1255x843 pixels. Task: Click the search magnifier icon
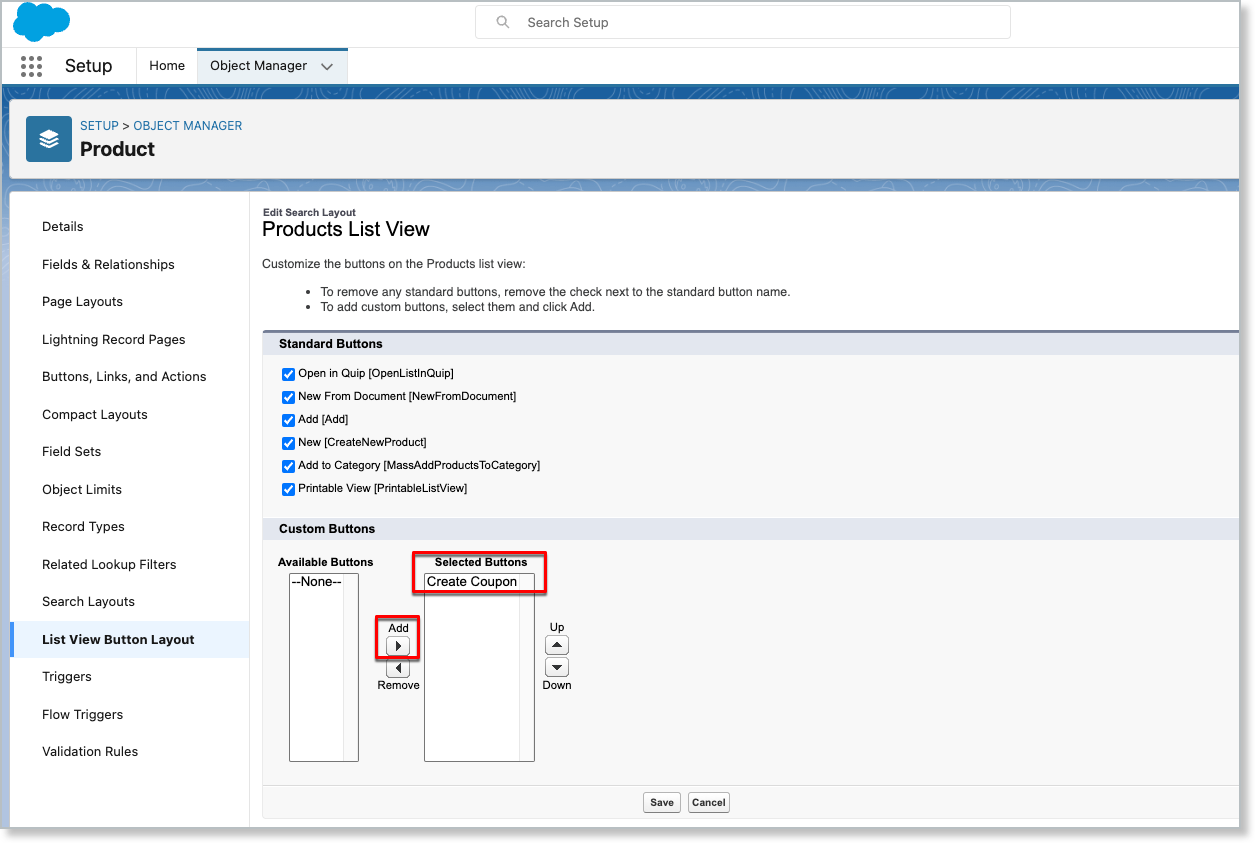pos(503,22)
